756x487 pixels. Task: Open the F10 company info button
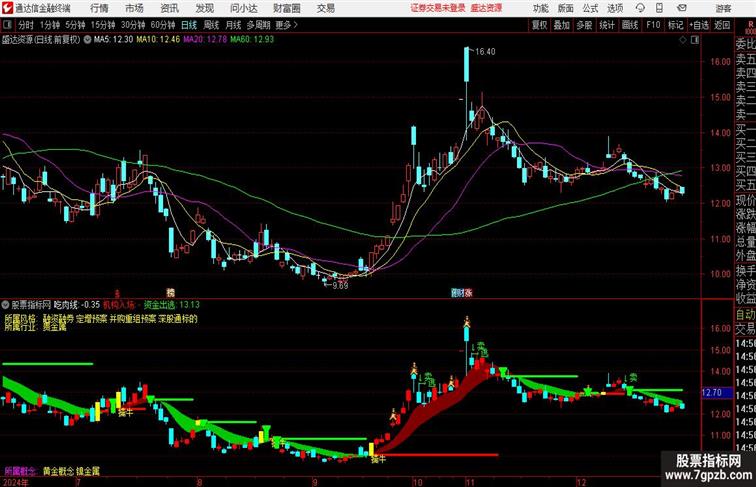pyautogui.click(x=653, y=25)
